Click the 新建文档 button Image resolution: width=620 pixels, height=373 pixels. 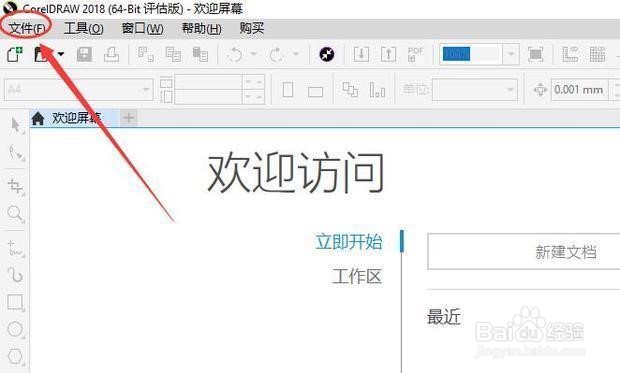(x=524, y=252)
